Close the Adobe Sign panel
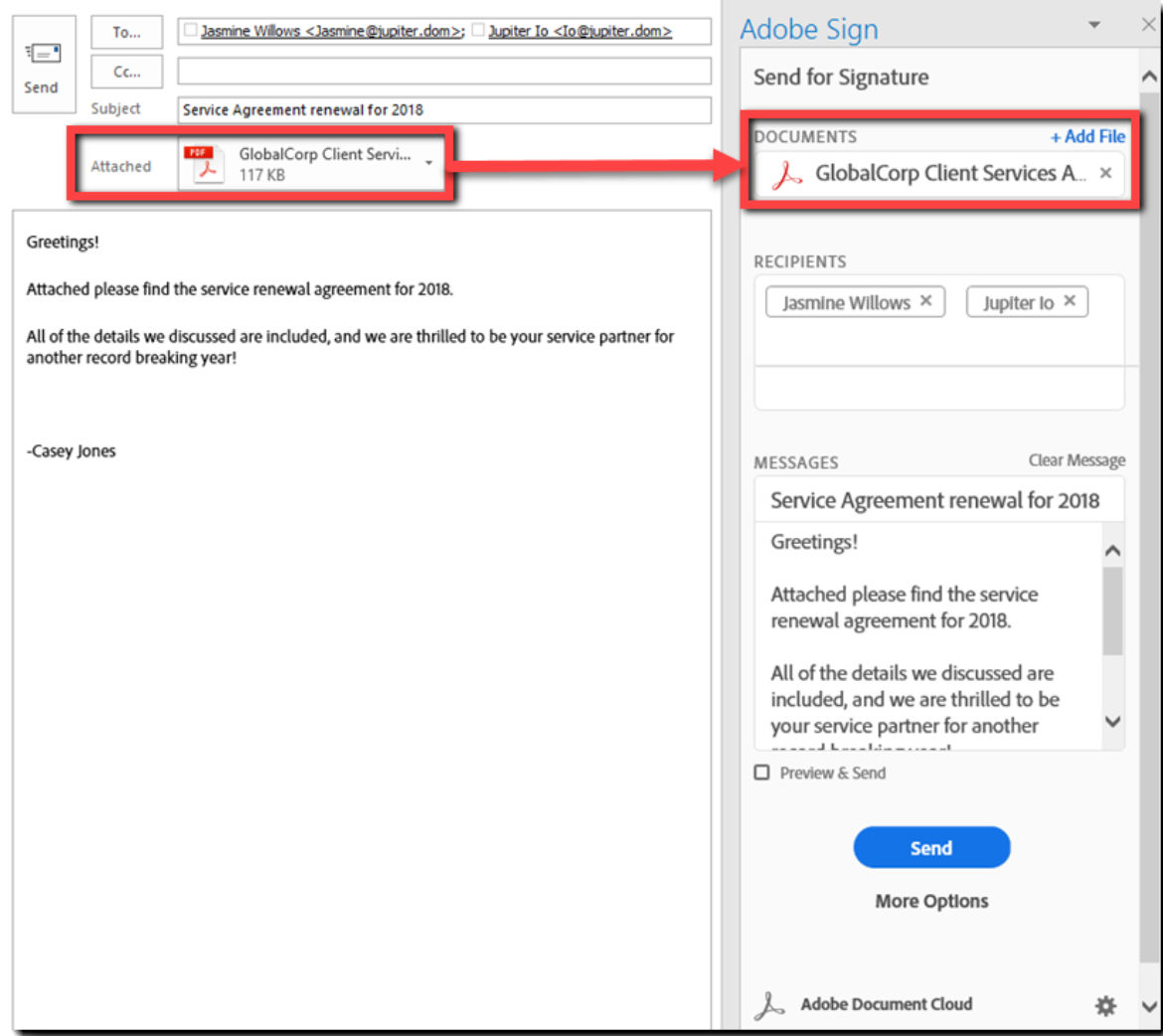This screenshot has height=1036, width=1163. pyautogui.click(x=1148, y=25)
